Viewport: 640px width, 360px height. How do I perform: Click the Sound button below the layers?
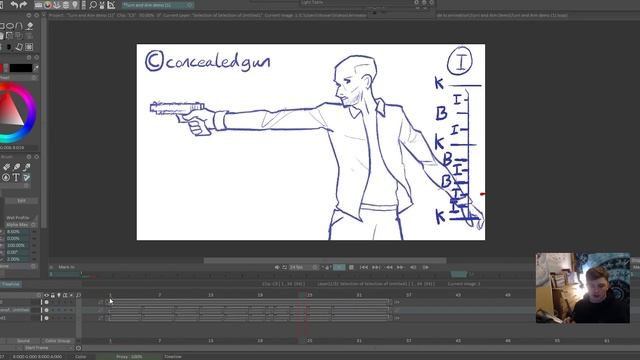(x=23, y=341)
